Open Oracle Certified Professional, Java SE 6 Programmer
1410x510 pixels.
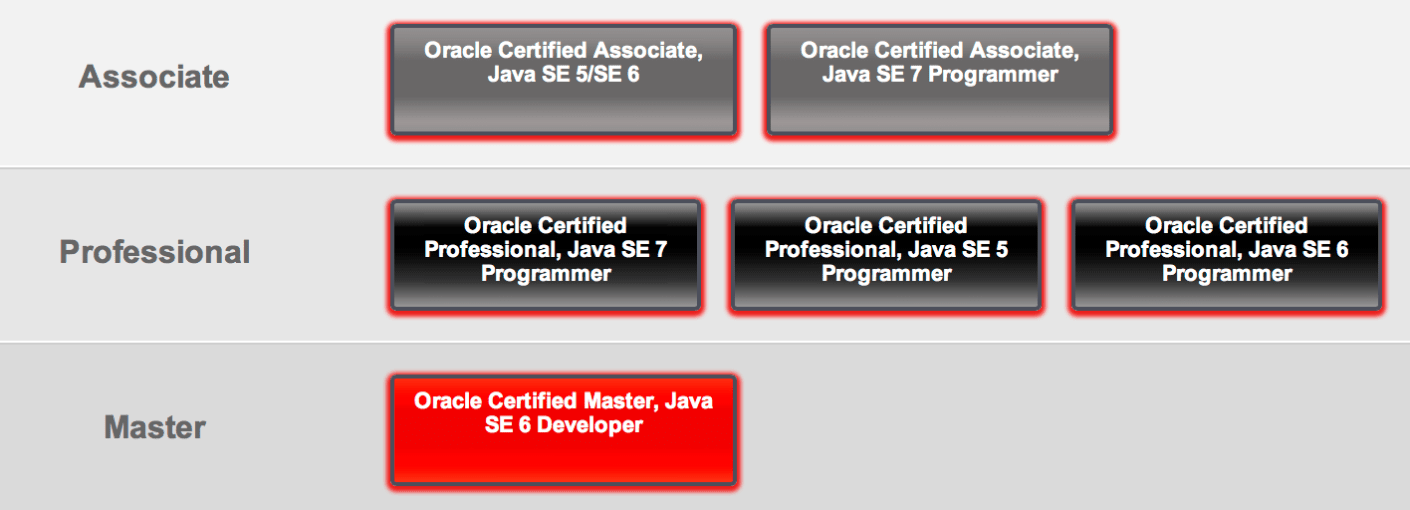pyautogui.click(x=1226, y=256)
